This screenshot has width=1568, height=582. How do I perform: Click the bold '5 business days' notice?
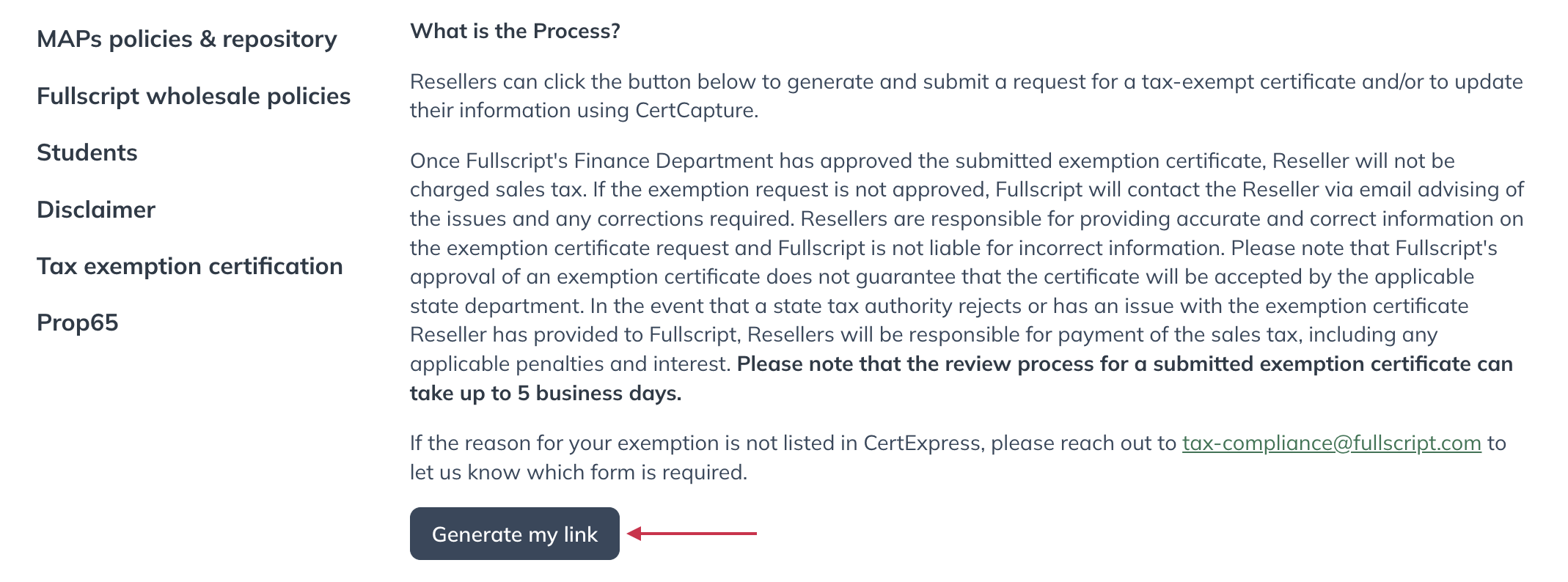(961, 378)
